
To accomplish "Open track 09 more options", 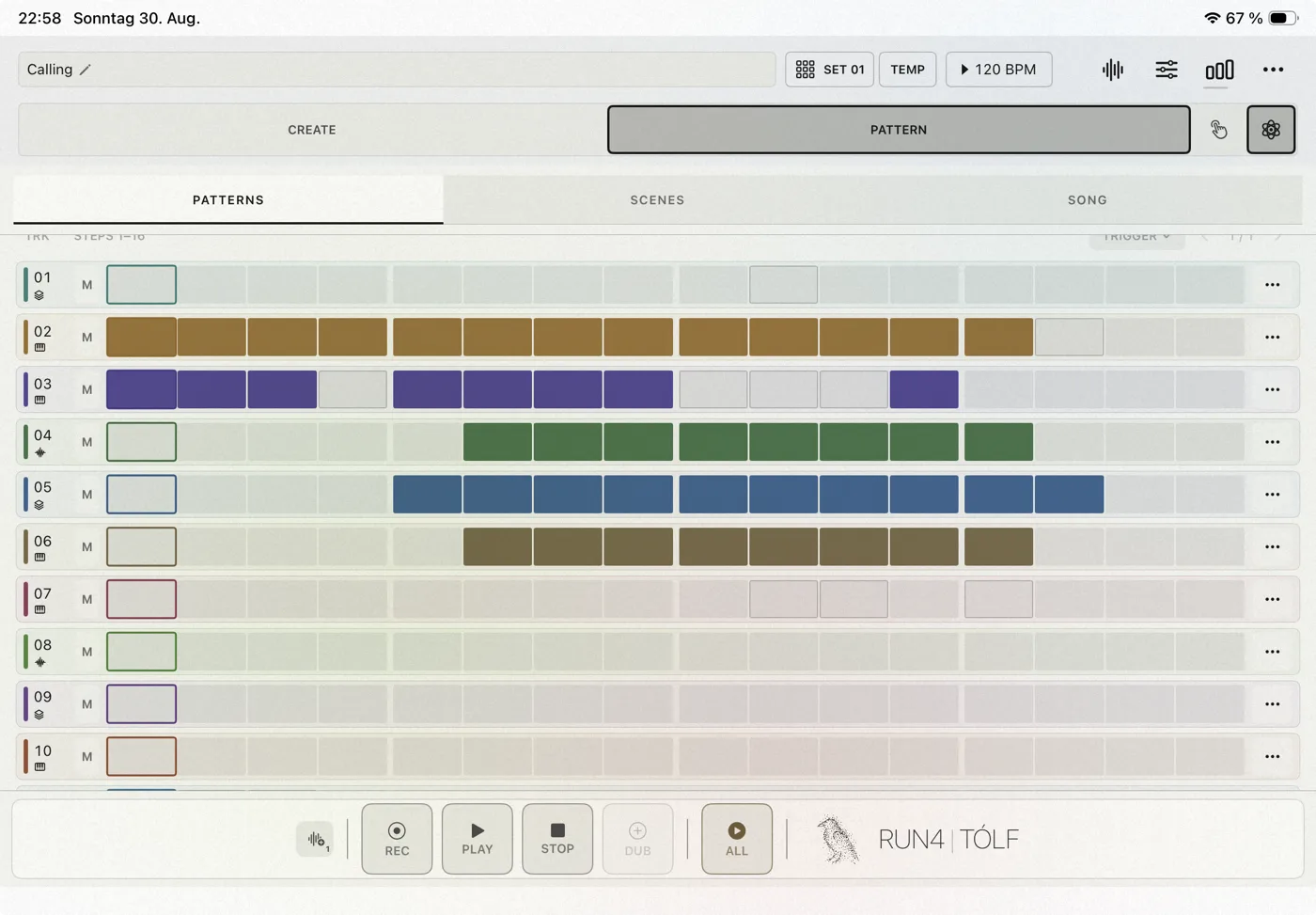I will point(1272,704).
